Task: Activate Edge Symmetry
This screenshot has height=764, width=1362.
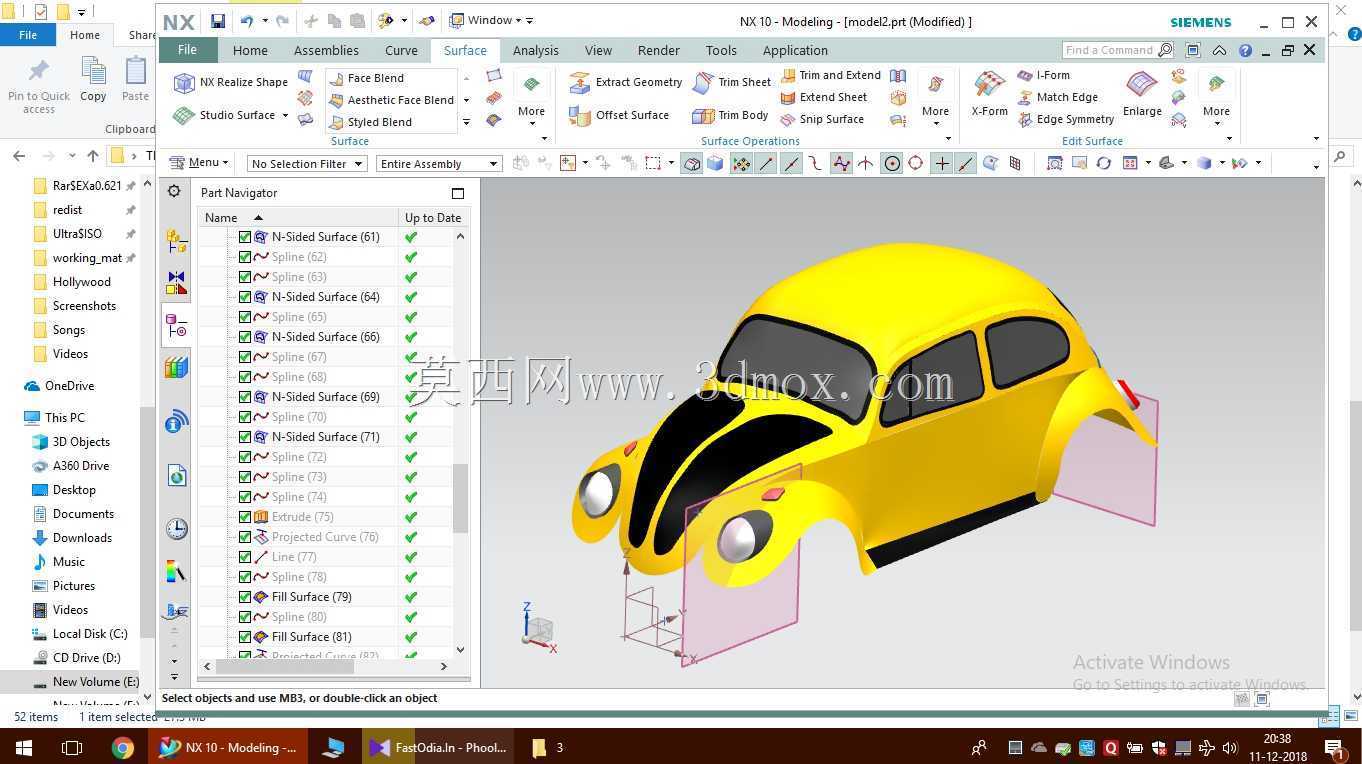Action: [1065, 119]
